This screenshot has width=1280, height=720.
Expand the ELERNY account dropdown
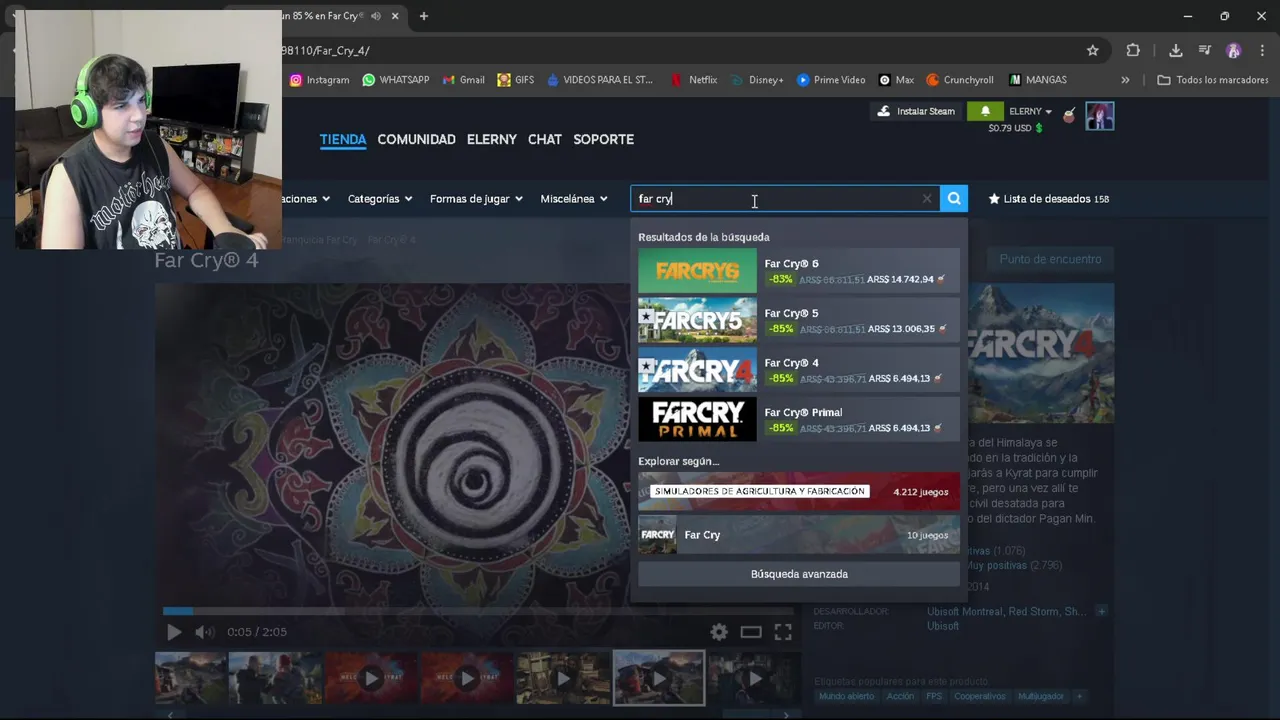coord(1030,111)
